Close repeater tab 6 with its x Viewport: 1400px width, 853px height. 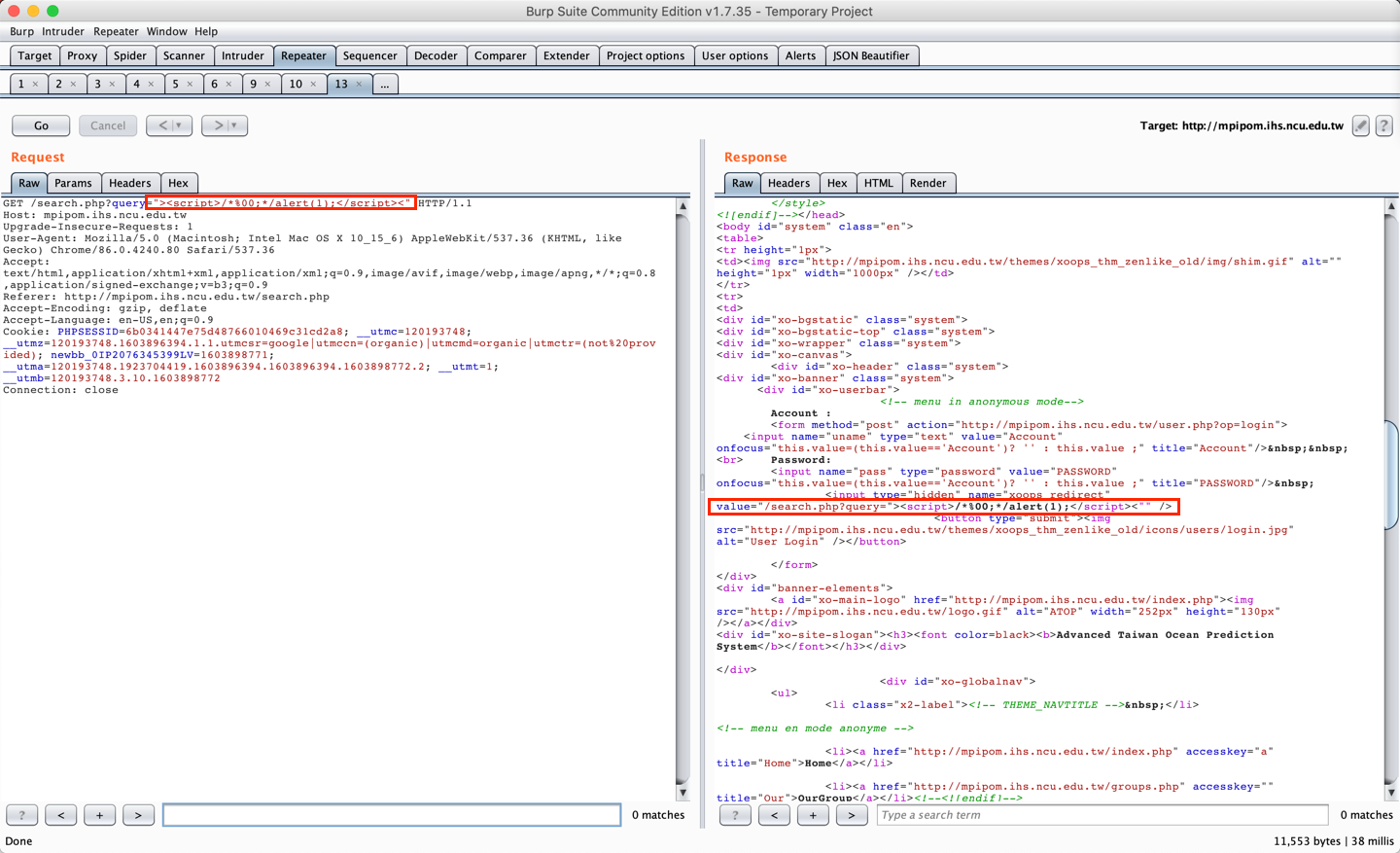(x=228, y=85)
